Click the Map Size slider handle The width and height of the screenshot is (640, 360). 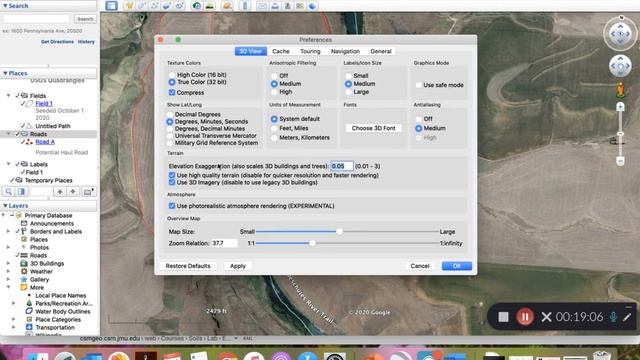click(x=340, y=231)
